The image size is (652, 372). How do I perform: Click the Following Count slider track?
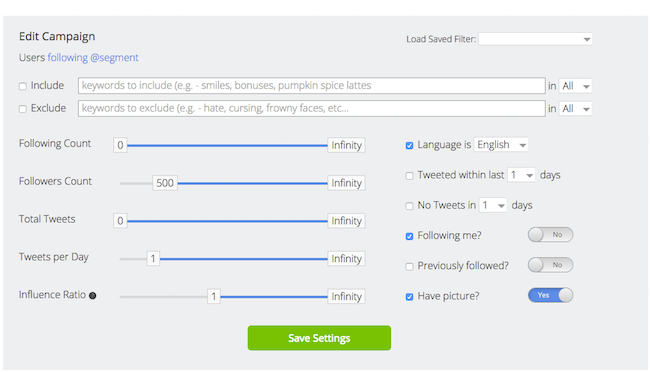(x=227, y=145)
